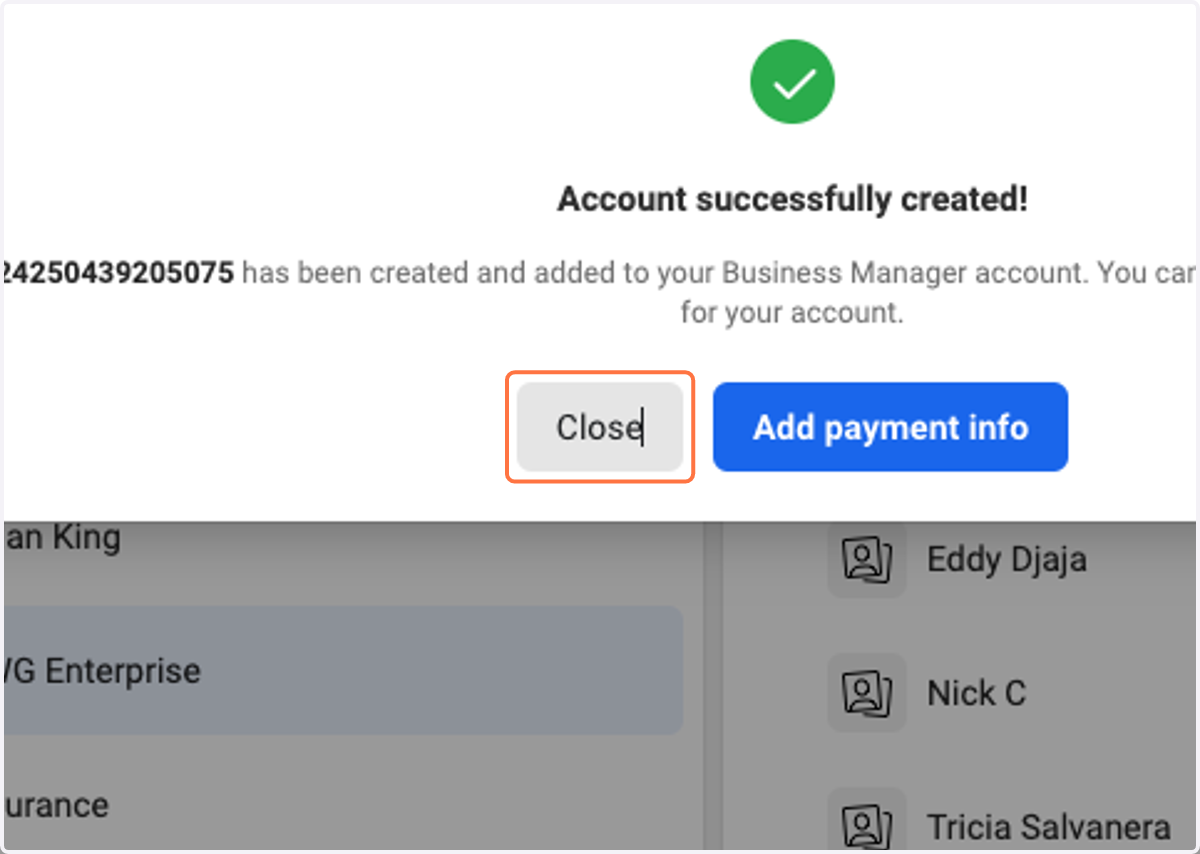Select the Eddy Djaja name

1006,559
